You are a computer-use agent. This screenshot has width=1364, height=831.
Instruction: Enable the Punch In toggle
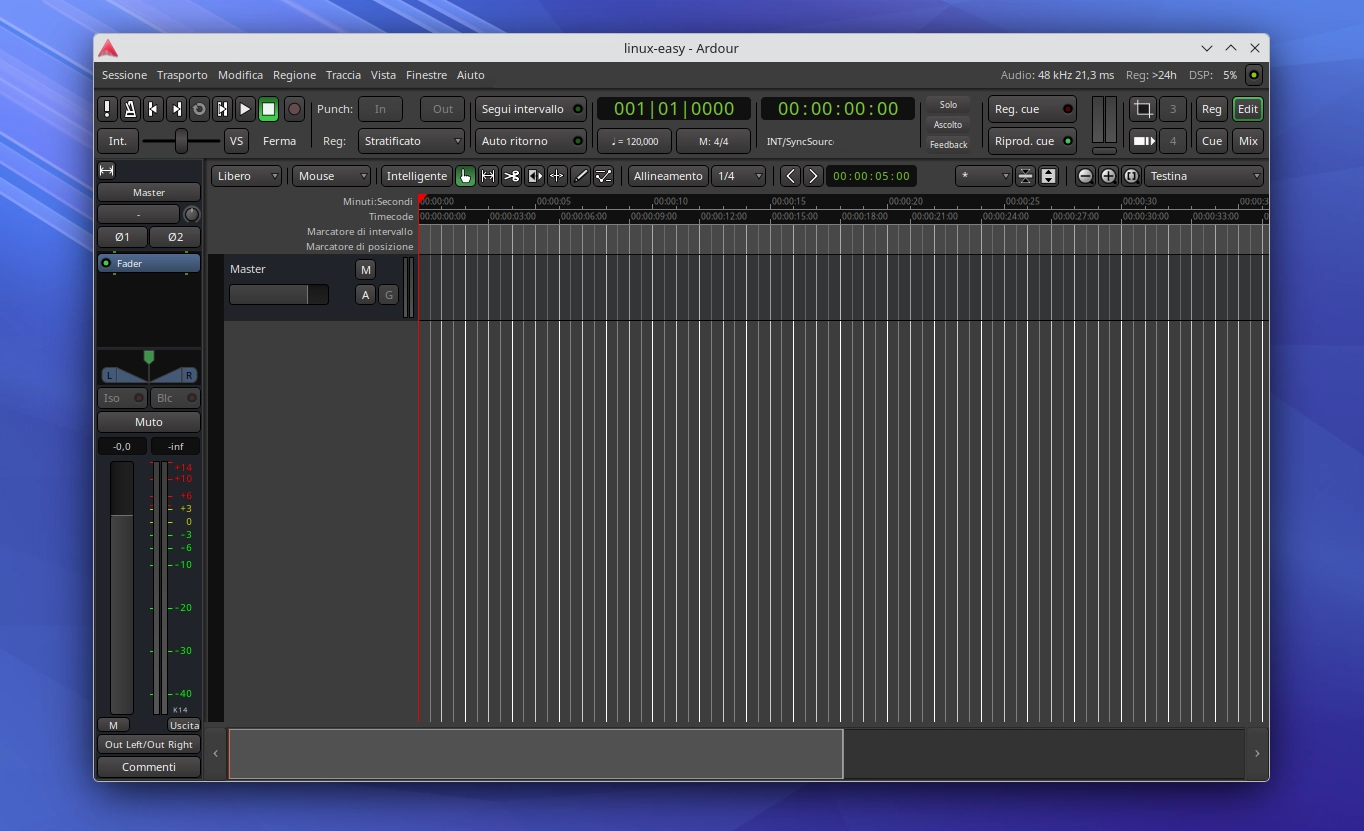pos(380,109)
